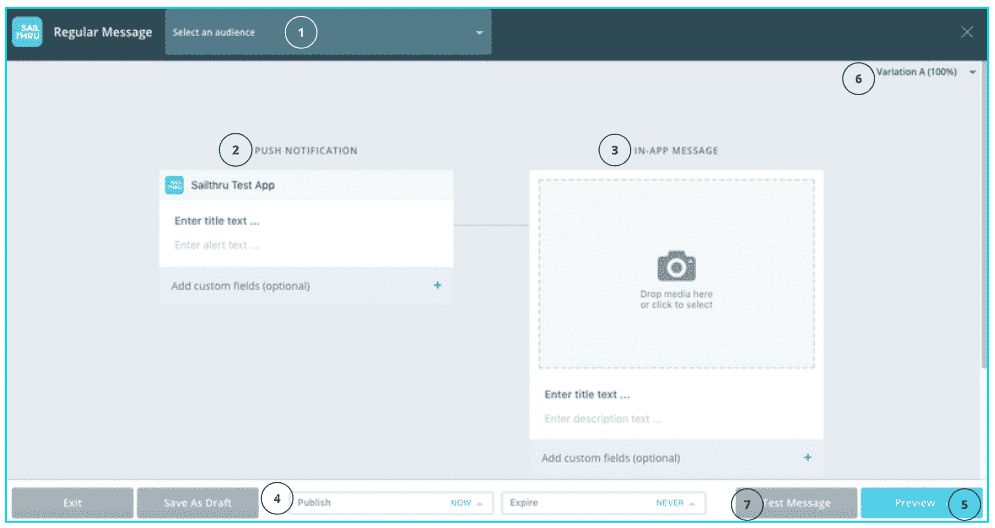Click plus icon under in-app message

click(x=807, y=458)
